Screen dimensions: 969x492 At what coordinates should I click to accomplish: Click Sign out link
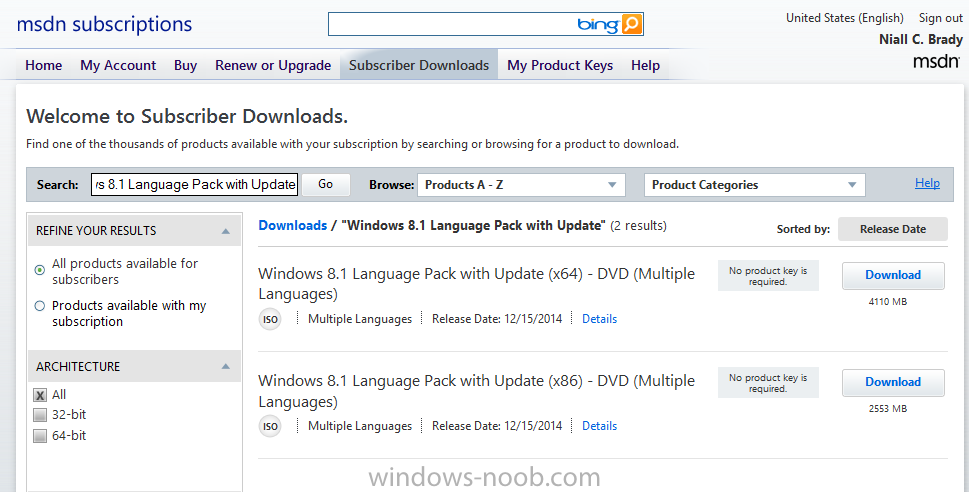941,18
